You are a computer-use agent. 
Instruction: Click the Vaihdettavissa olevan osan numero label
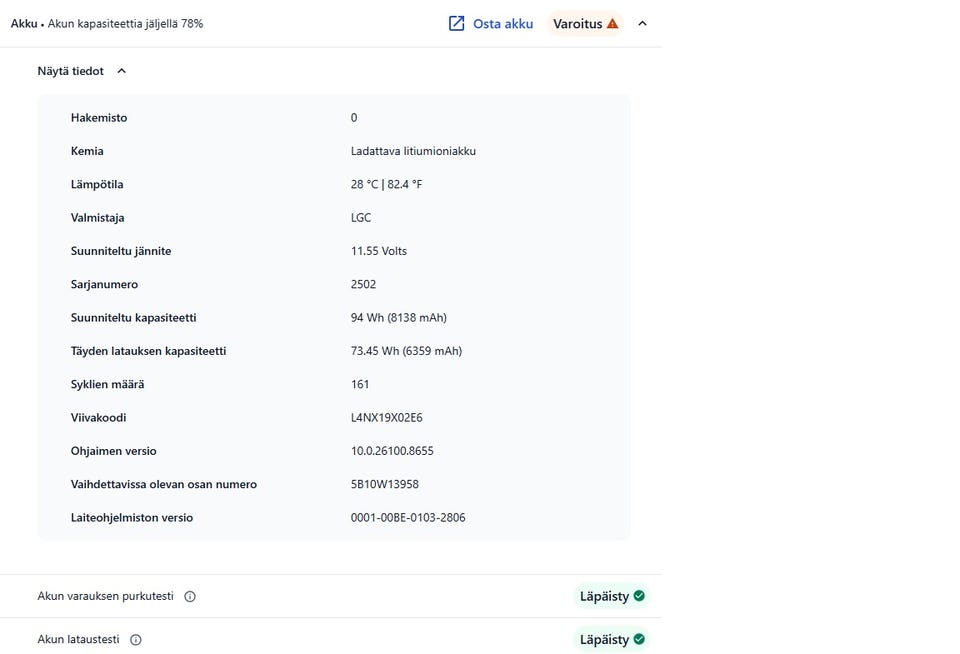pos(163,484)
